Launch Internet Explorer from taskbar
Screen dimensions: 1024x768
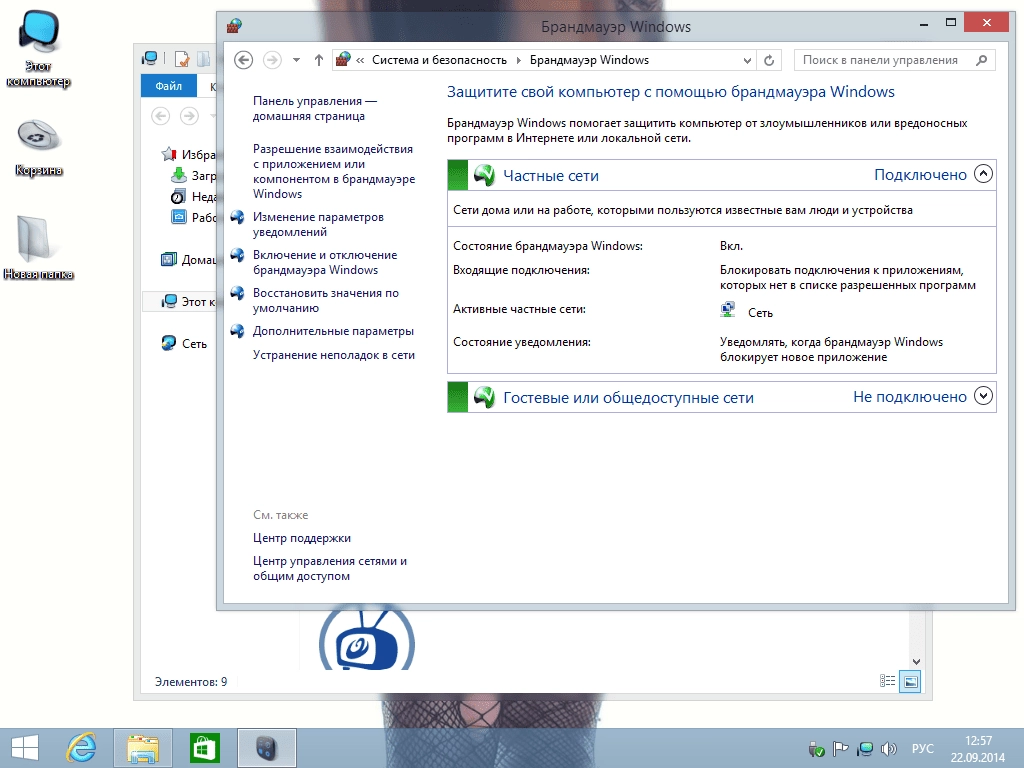point(82,748)
